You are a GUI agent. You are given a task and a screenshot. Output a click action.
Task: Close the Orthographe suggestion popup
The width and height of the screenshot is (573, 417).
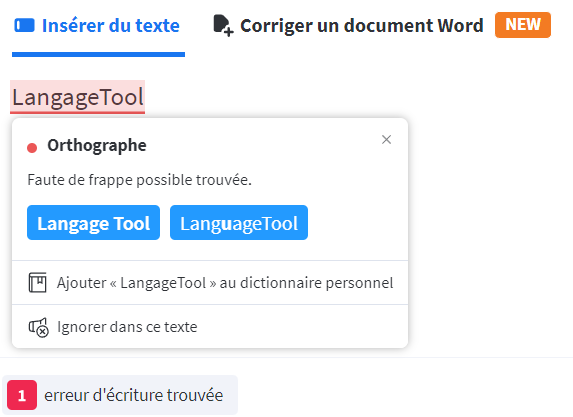coord(386,140)
